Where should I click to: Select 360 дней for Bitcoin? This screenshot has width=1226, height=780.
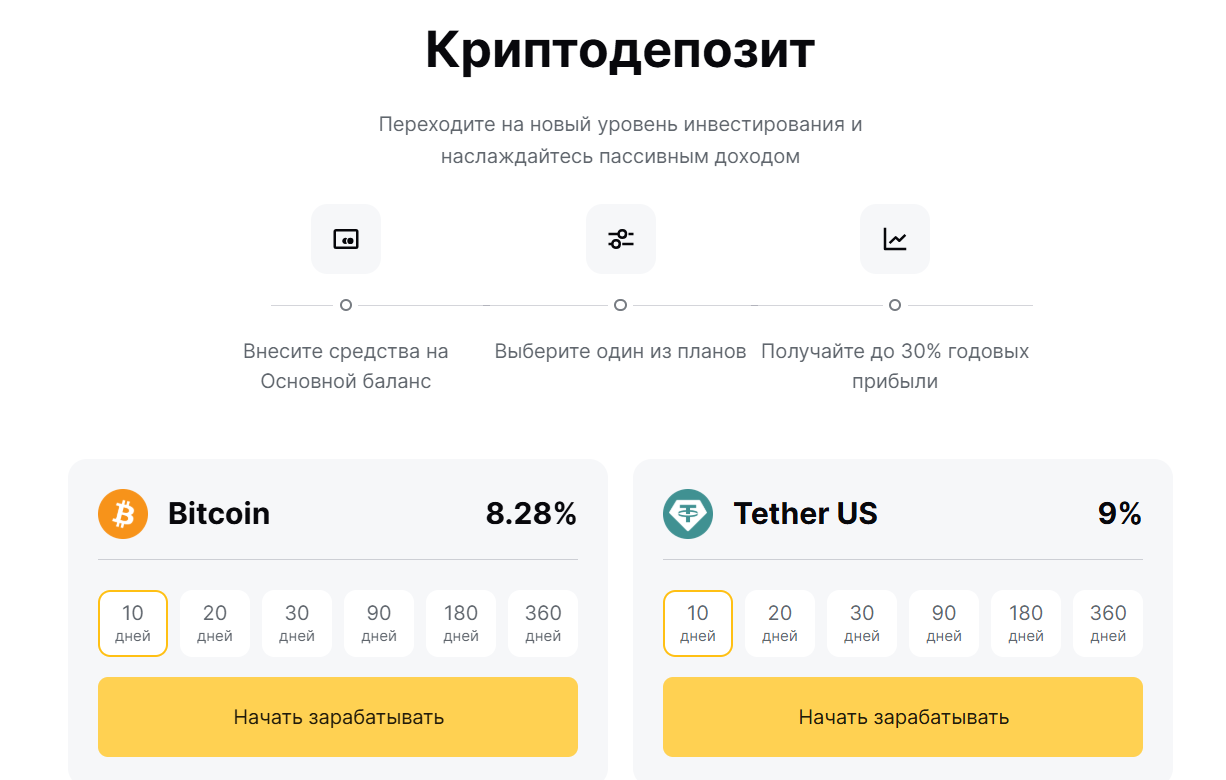pos(542,622)
